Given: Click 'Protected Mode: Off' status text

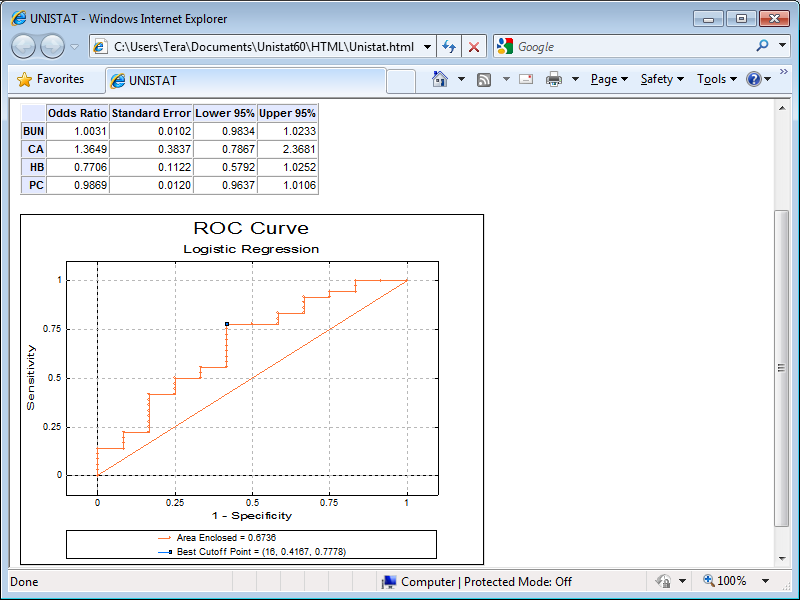Looking at the screenshot, I should point(518,582).
